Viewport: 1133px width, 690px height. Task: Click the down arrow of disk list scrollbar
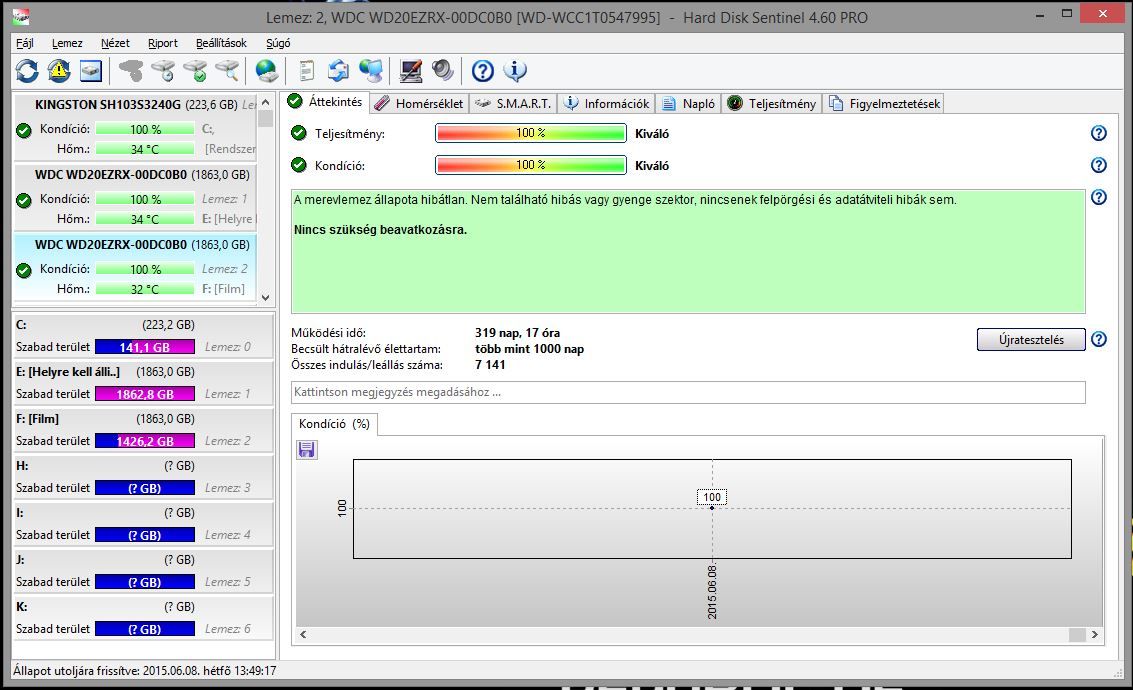pyautogui.click(x=265, y=297)
